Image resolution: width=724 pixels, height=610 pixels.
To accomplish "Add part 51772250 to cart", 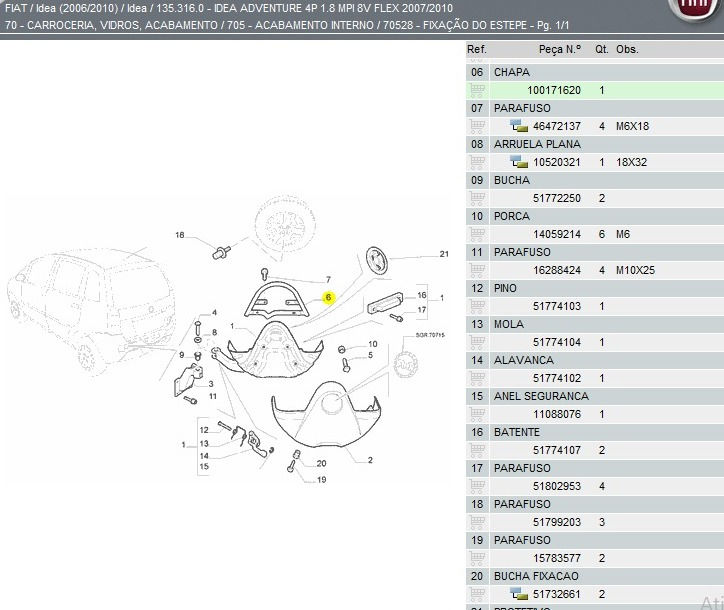I will pyautogui.click(x=477, y=198).
